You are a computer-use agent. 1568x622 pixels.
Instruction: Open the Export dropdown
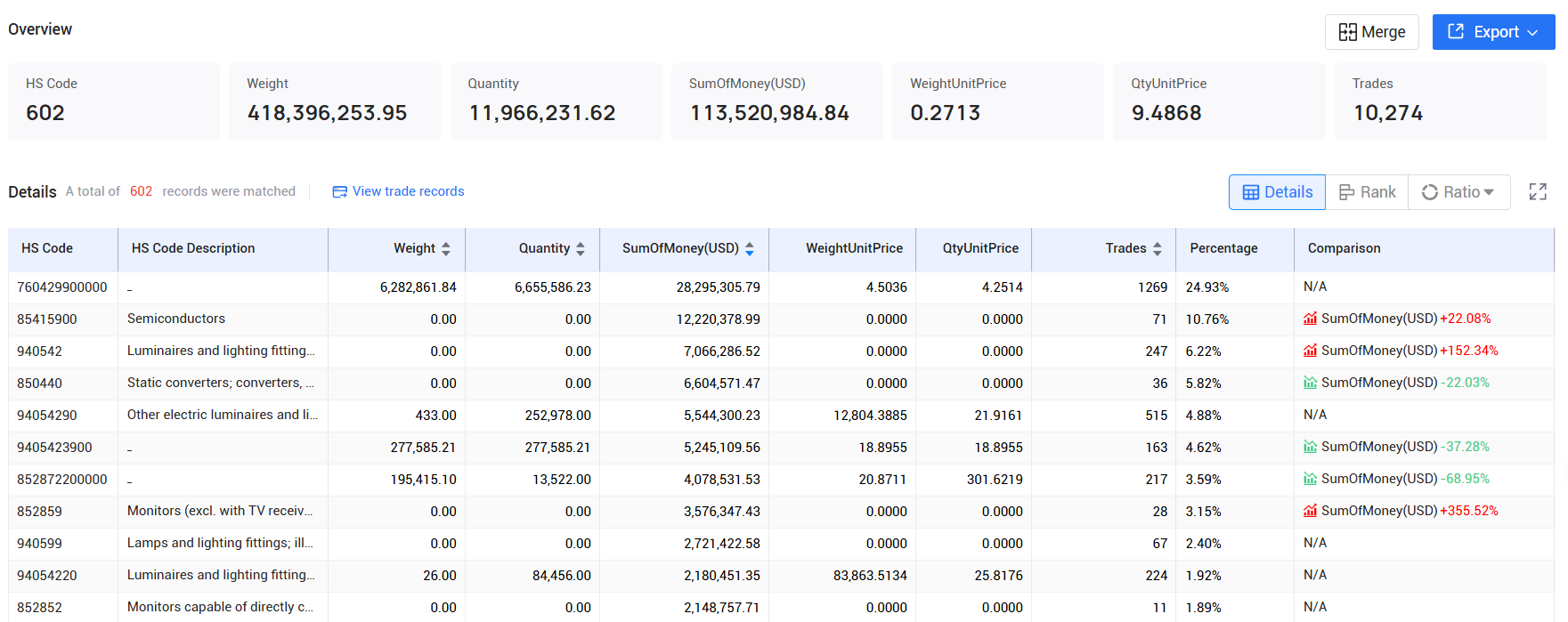pos(1493,32)
